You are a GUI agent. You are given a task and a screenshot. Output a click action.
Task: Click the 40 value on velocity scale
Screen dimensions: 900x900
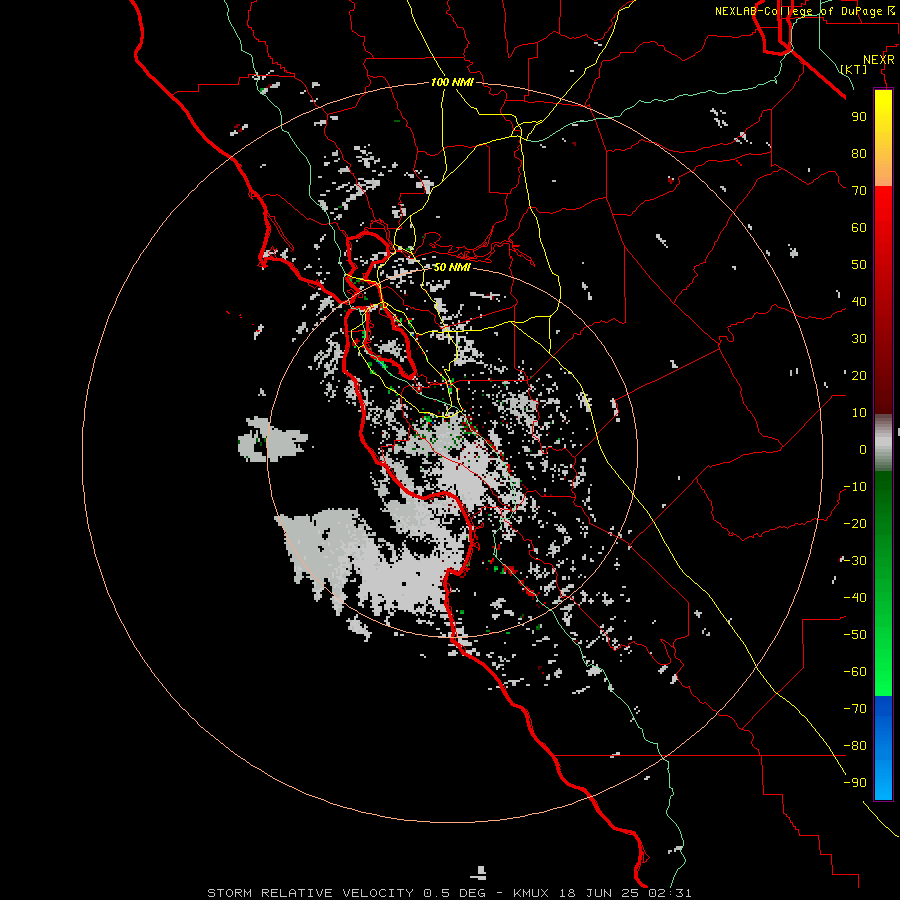[859, 301]
